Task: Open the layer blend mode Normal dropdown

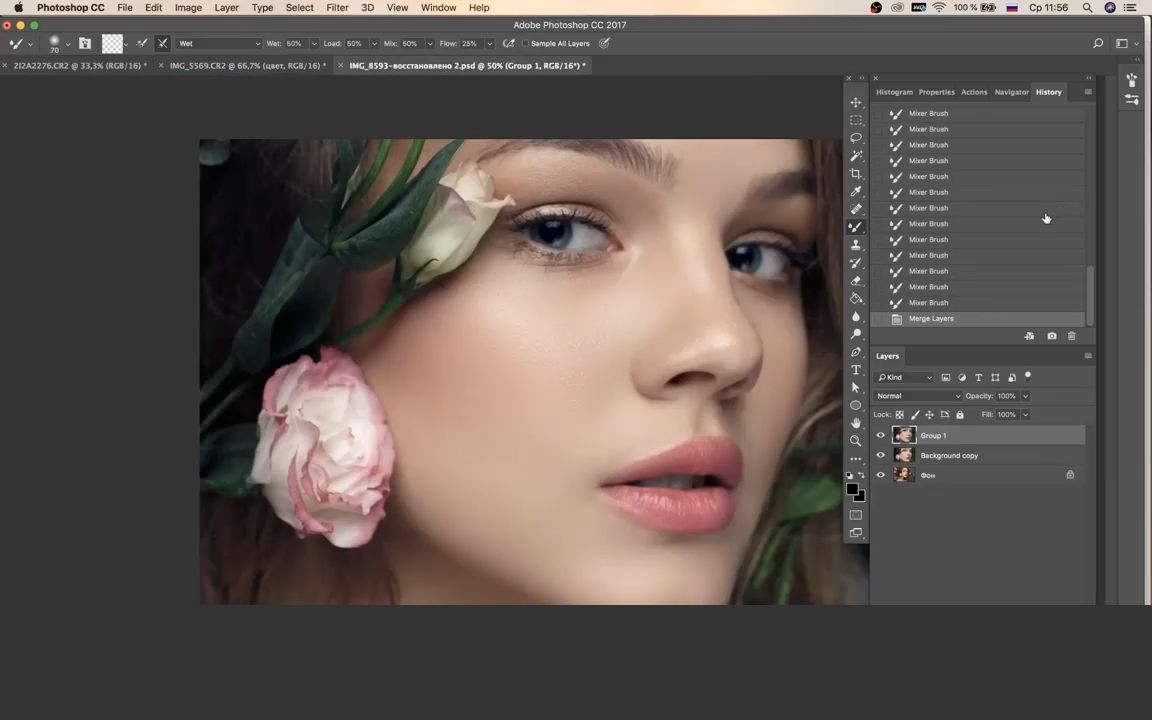Action: [x=918, y=396]
